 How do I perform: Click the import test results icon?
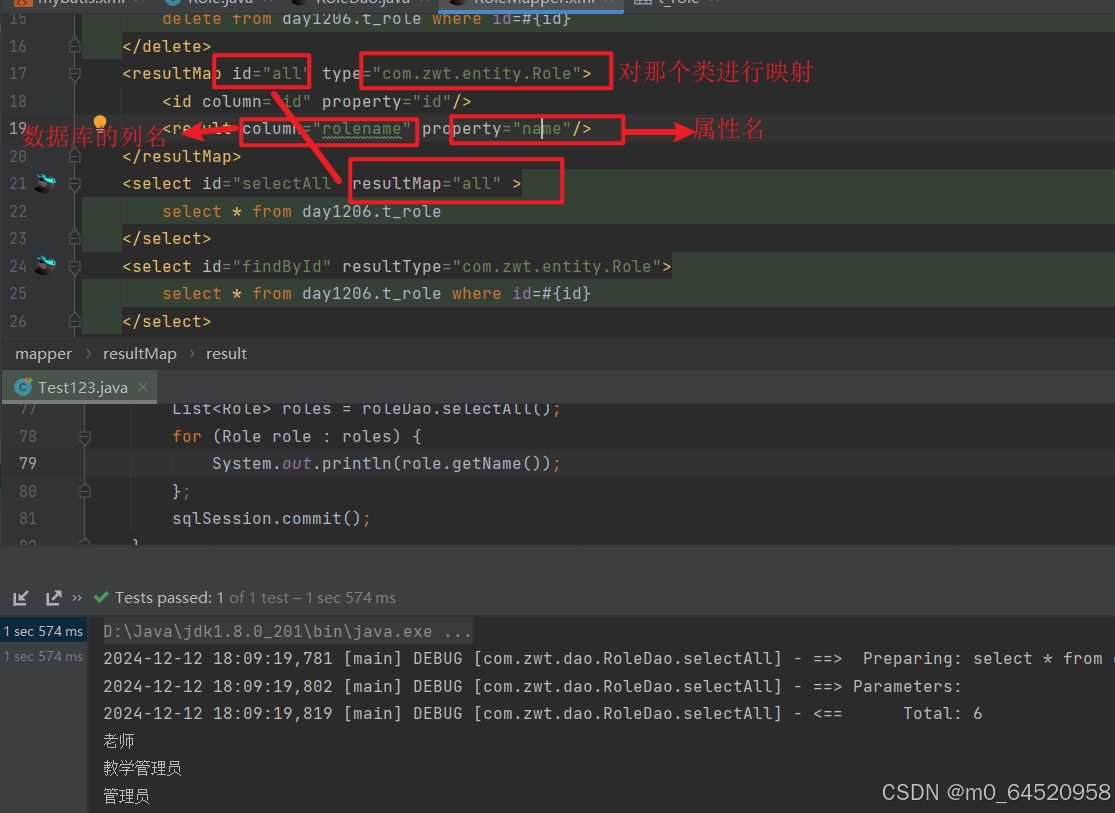coord(20,597)
